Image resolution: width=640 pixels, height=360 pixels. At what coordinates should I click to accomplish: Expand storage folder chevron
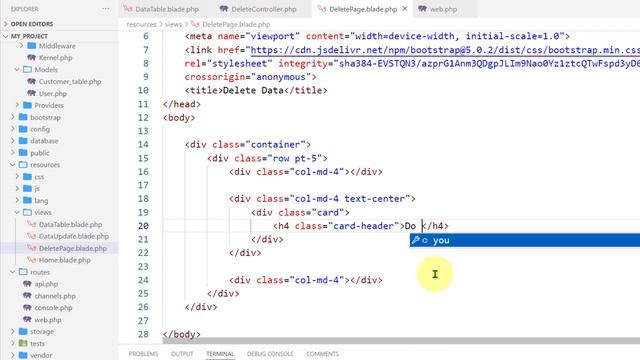13,331
